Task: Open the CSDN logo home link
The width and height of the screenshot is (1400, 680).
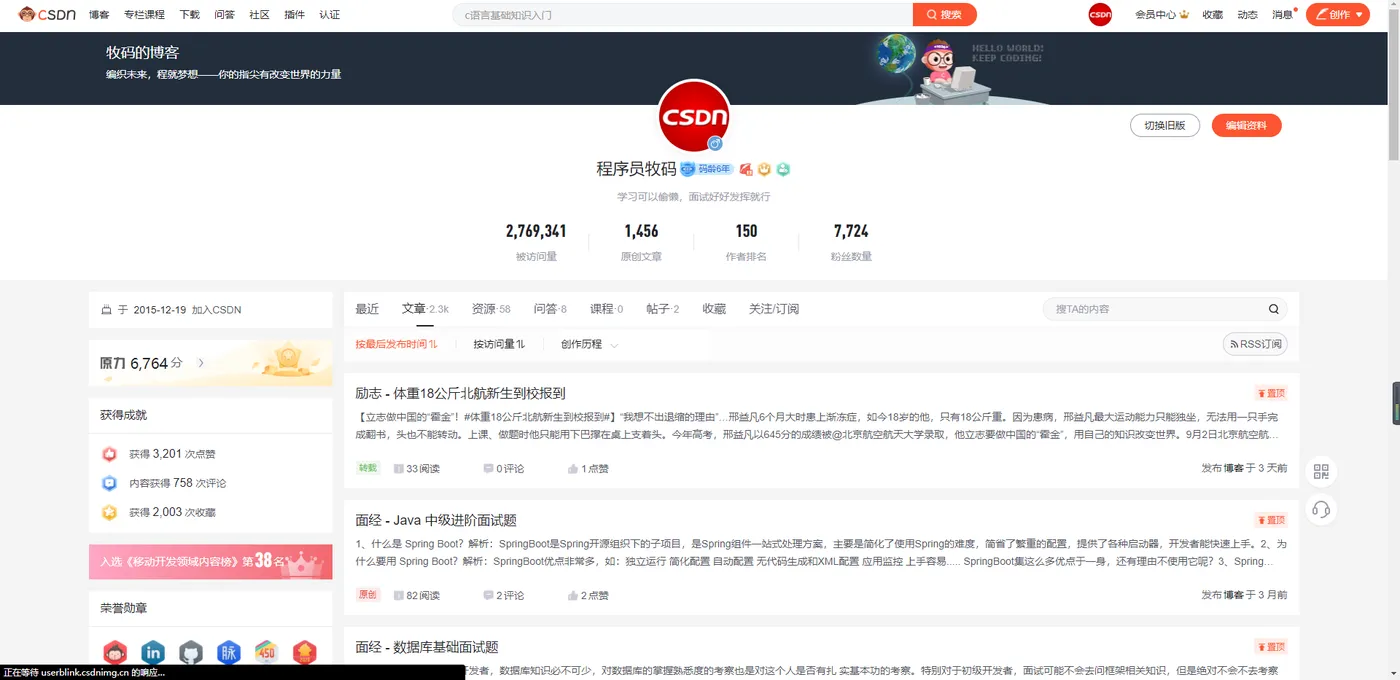Action: [x=47, y=14]
